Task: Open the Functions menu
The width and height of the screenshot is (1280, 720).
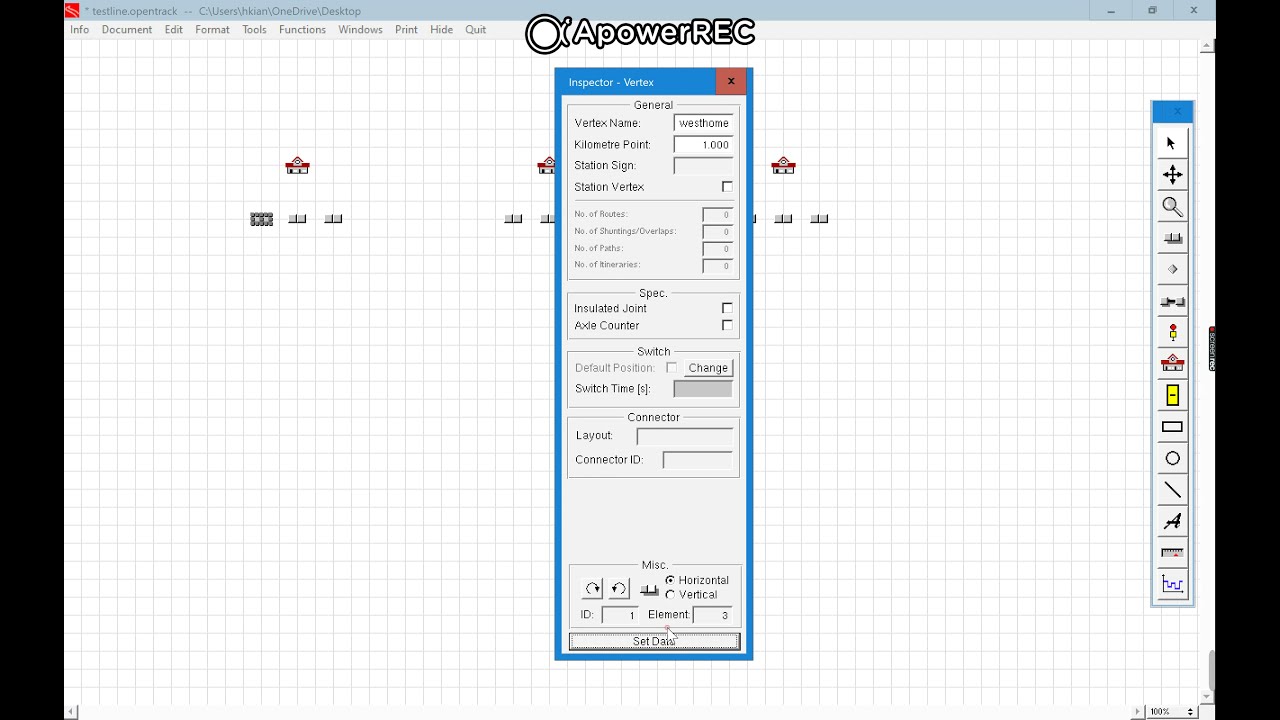Action: (302, 30)
